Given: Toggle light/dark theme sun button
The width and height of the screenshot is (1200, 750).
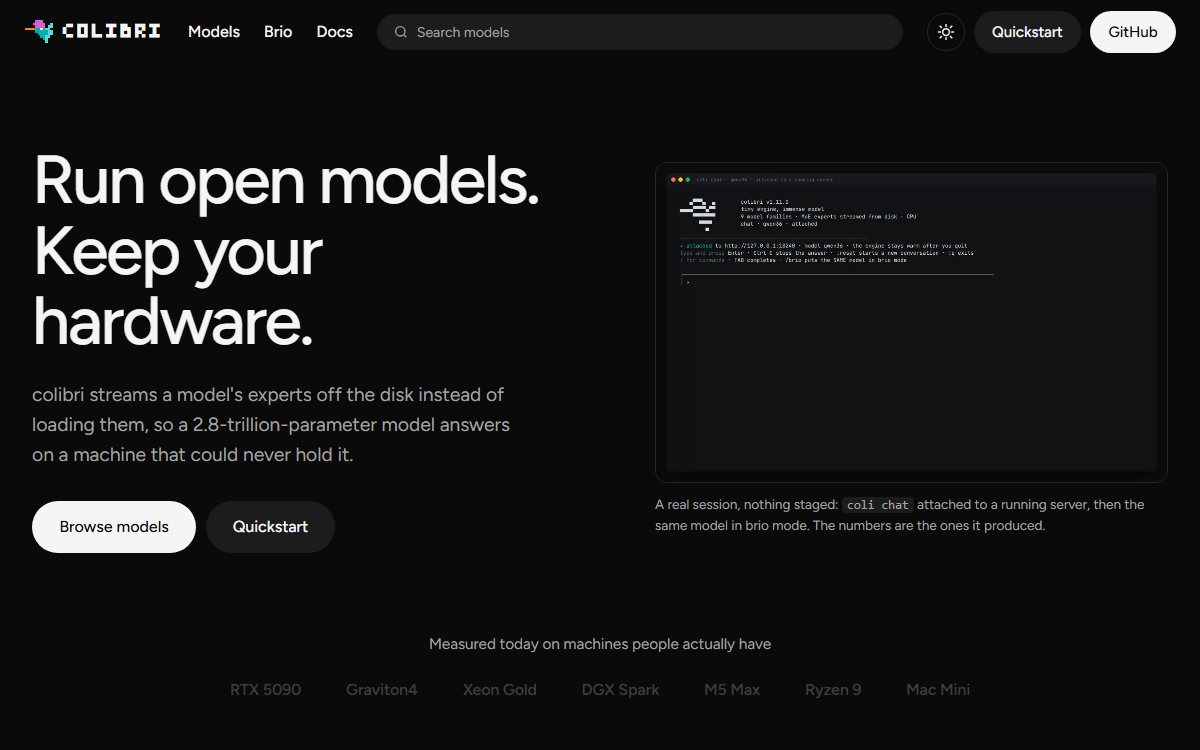Looking at the screenshot, I should [x=946, y=32].
